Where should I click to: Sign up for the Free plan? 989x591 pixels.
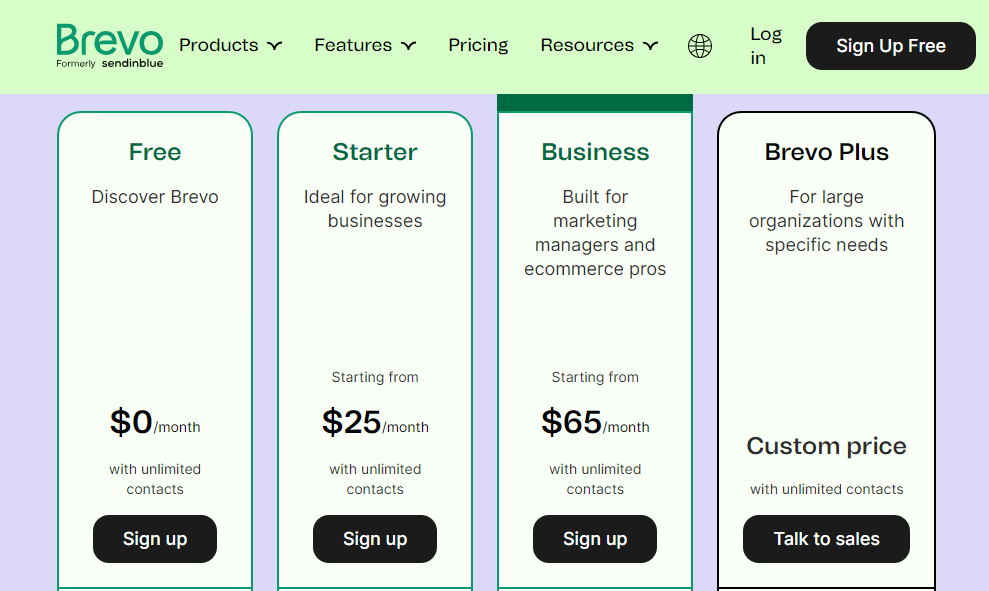(x=155, y=539)
